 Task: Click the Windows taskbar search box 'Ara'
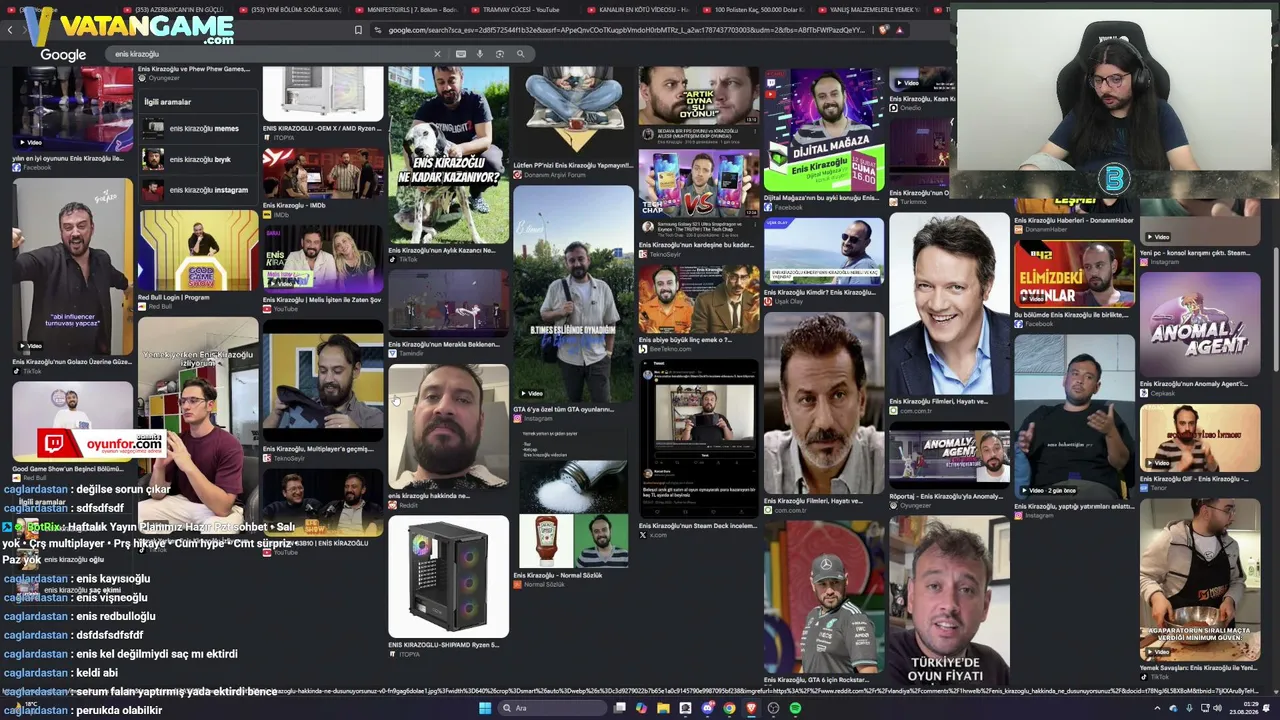click(x=552, y=708)
